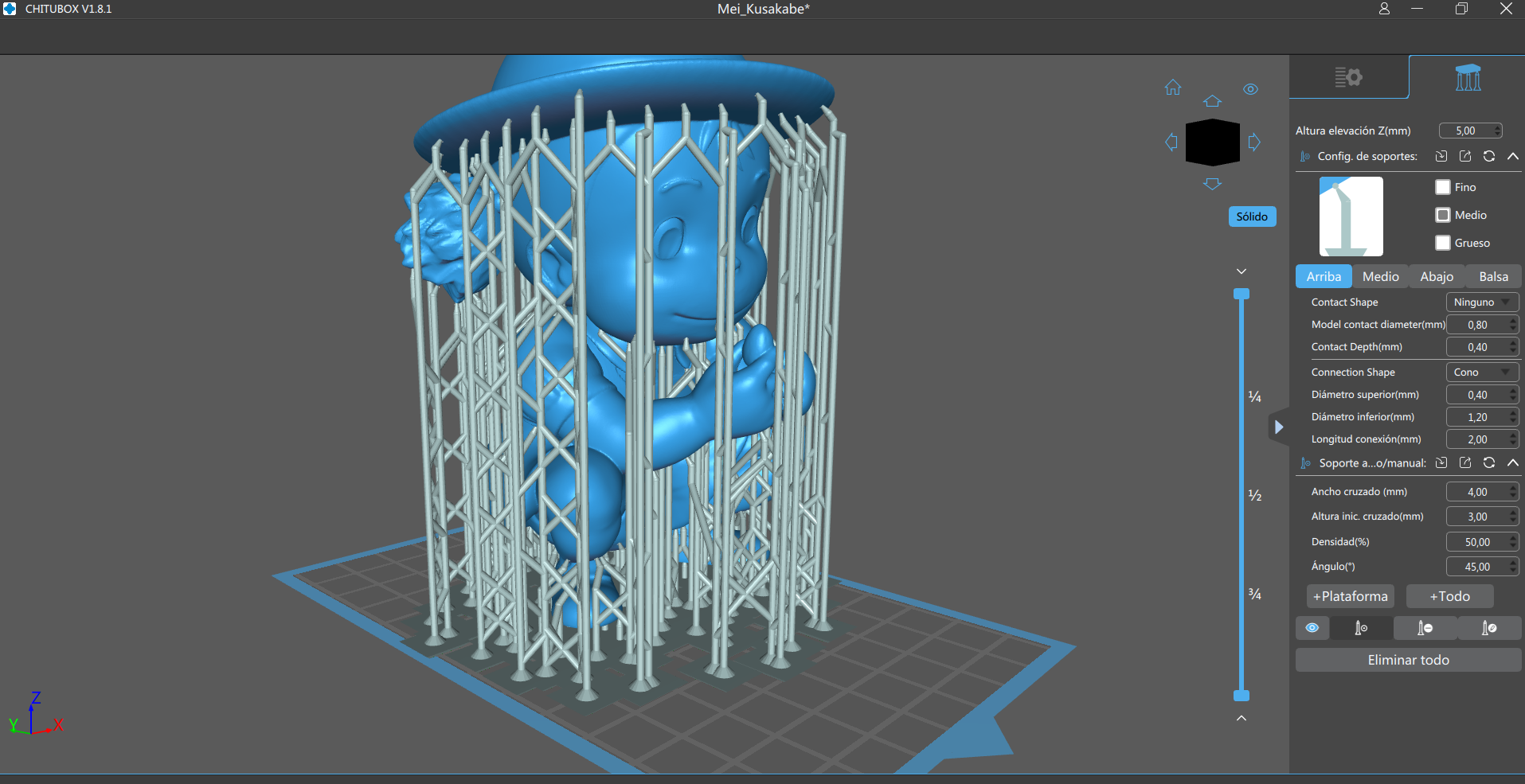Open the print settings tab with gear icon
Image resolution: width=1525 pixels, height=784 pixels.
pos(1348,77)
